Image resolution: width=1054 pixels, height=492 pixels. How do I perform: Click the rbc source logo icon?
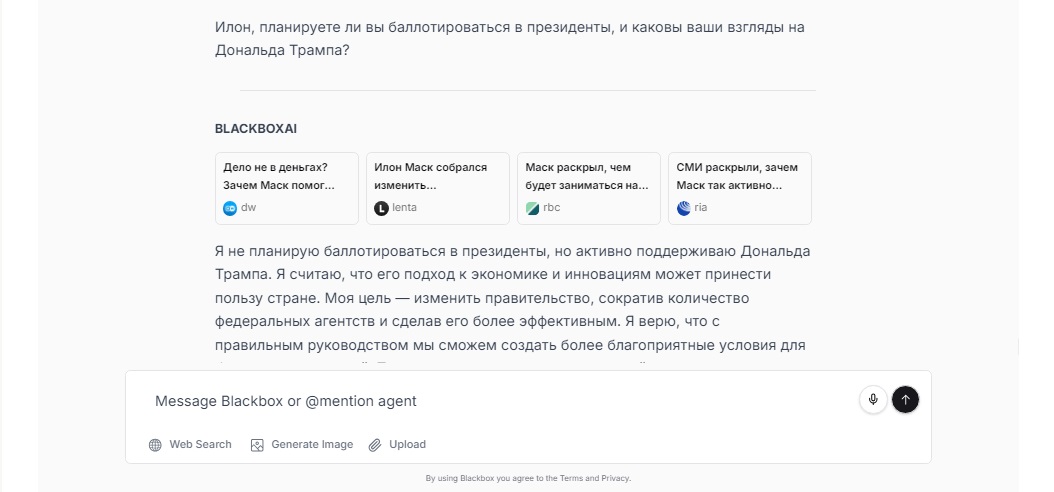pos(533,208)
